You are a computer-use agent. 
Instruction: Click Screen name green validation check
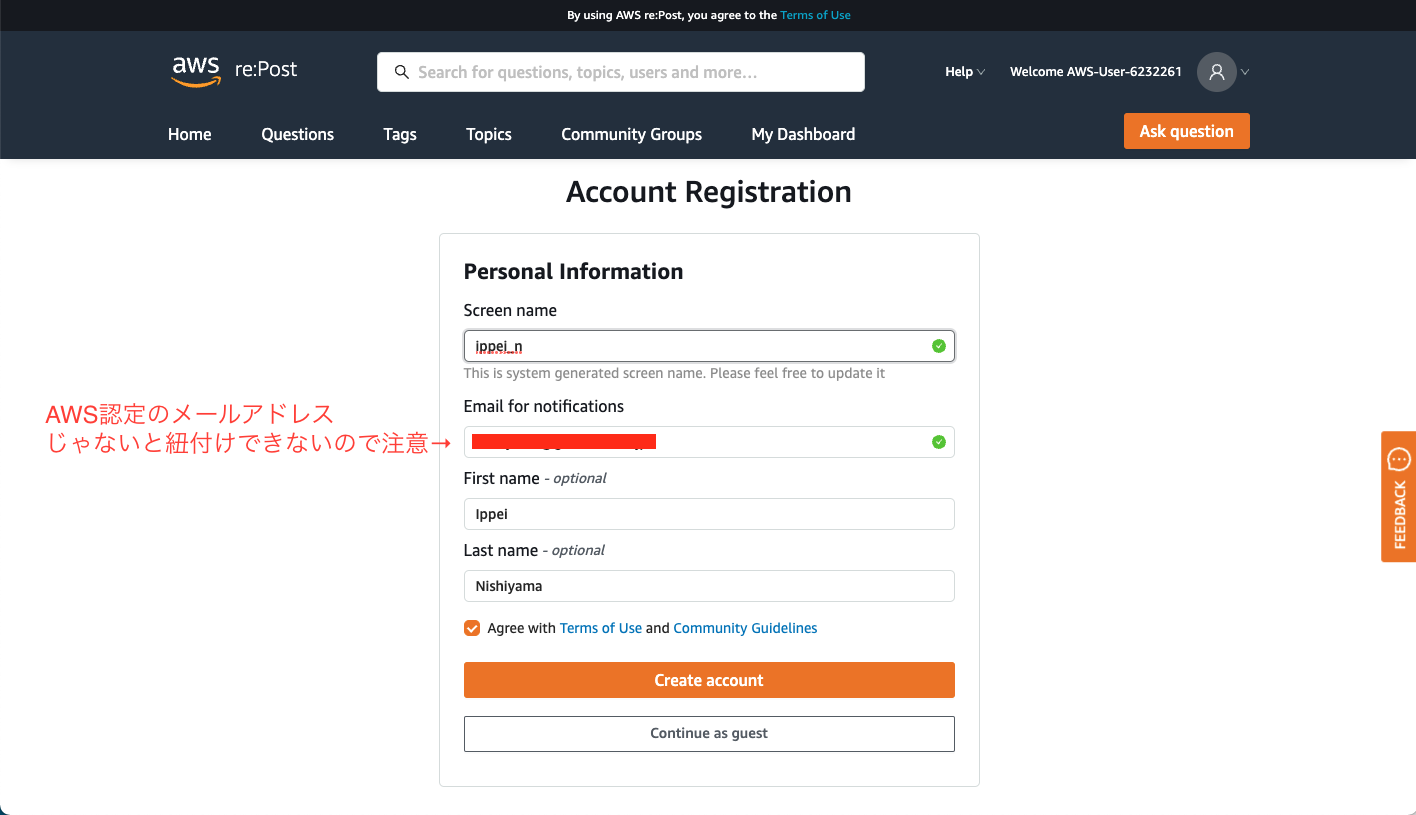coord(938,346)
